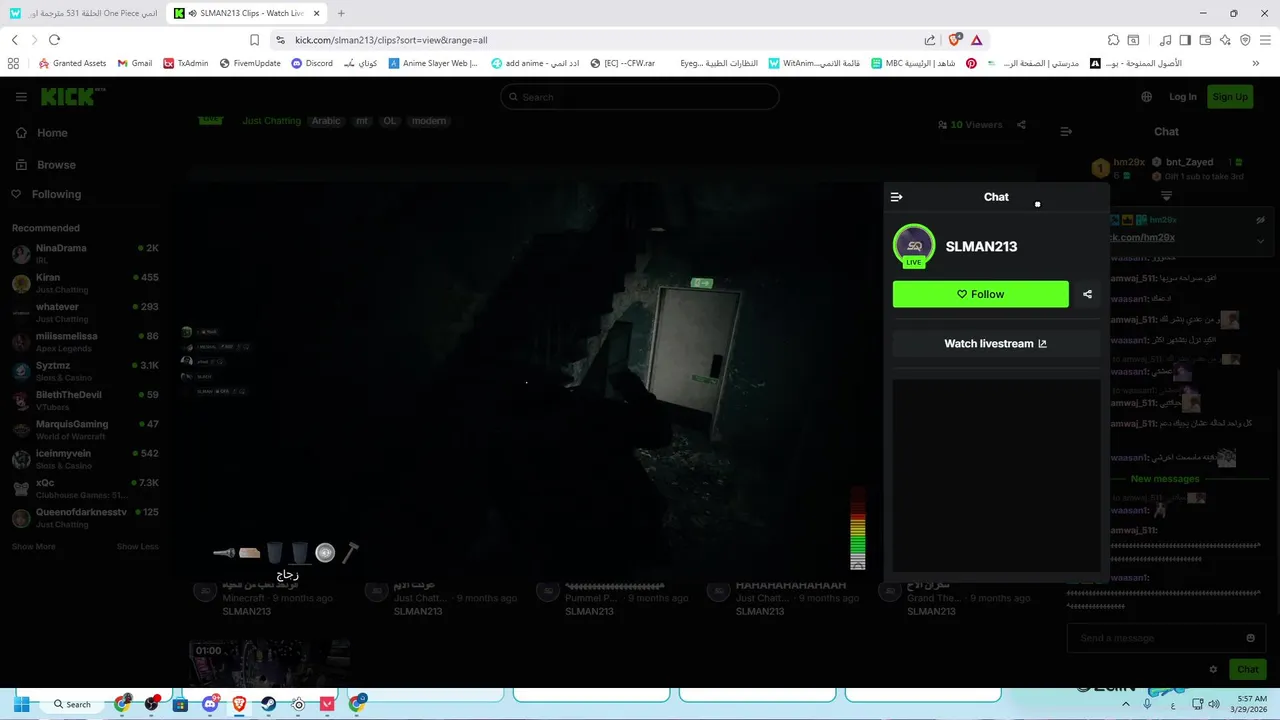This screenshot has height=720, width=1280.
Task: Open SLMAN213's live avatar
Action: (x=914, y=246)
